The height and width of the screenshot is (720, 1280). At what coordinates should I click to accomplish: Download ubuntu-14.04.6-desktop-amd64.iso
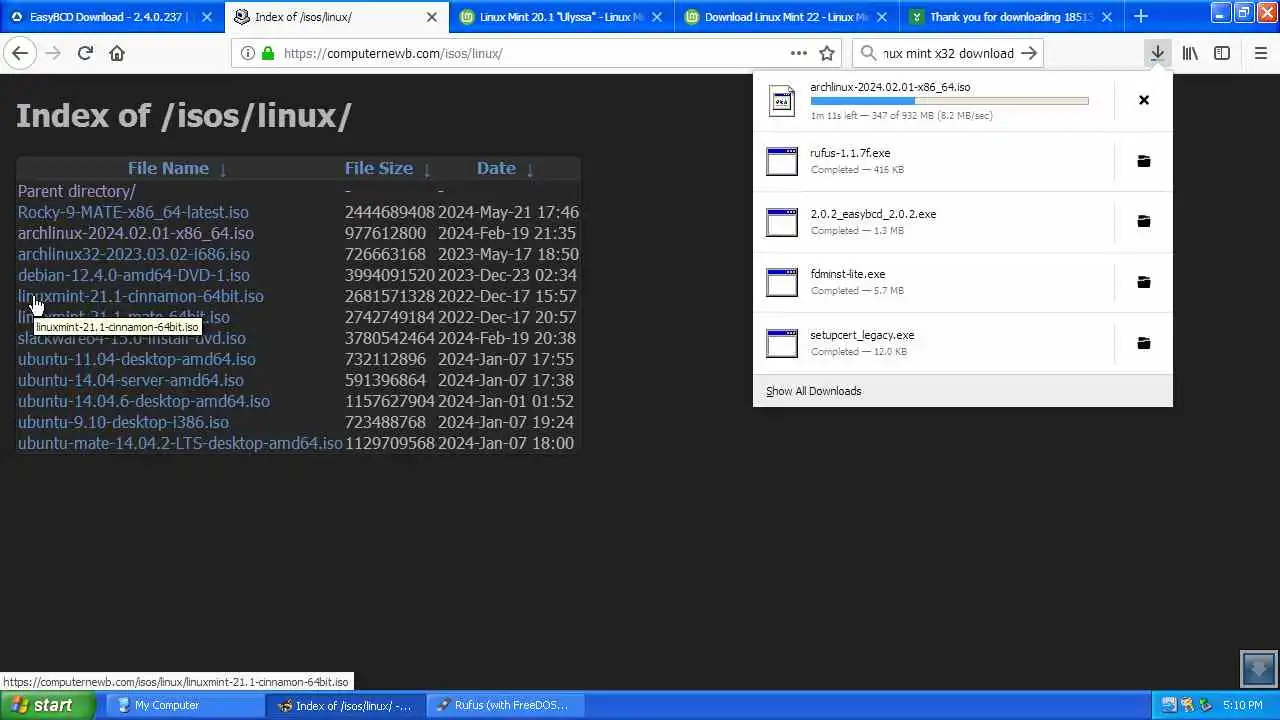click(x=144, y=401)
